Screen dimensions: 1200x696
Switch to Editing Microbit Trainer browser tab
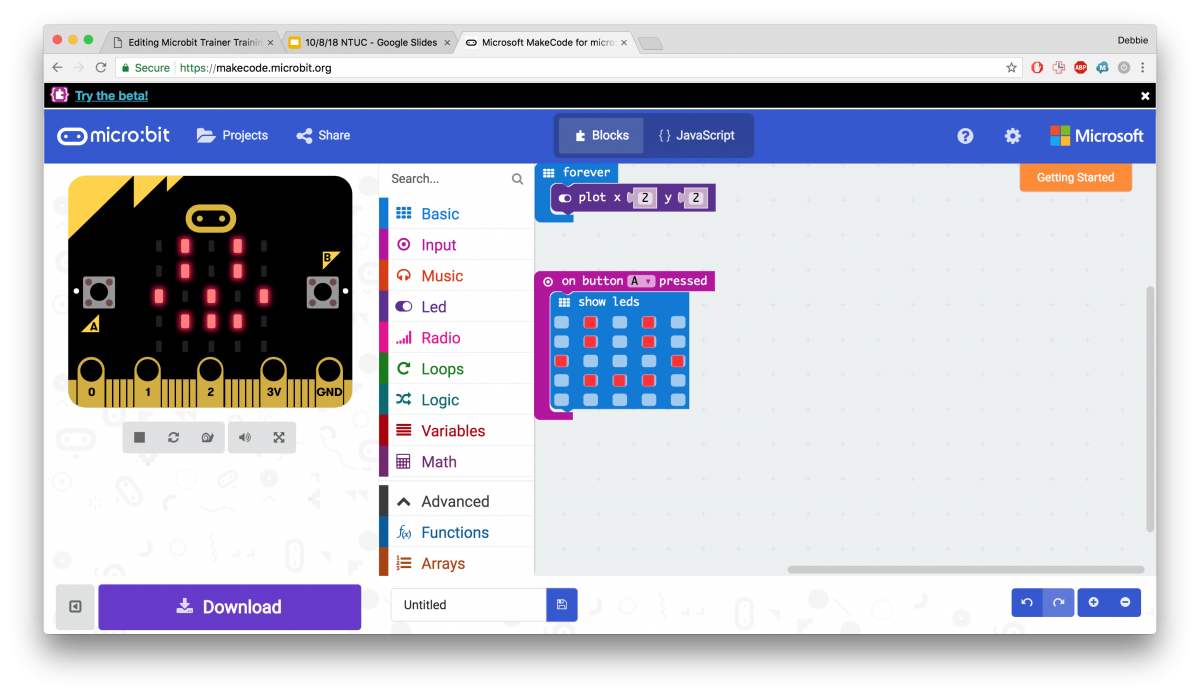click(x=193, y=42)
